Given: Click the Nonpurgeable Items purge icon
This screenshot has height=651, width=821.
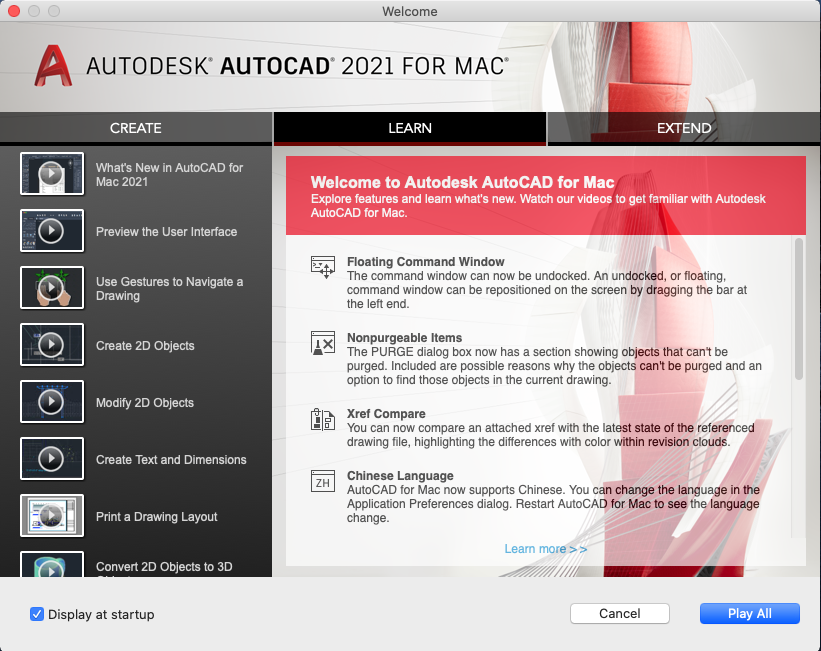Looking at the screenshot, I should [323, 343].
